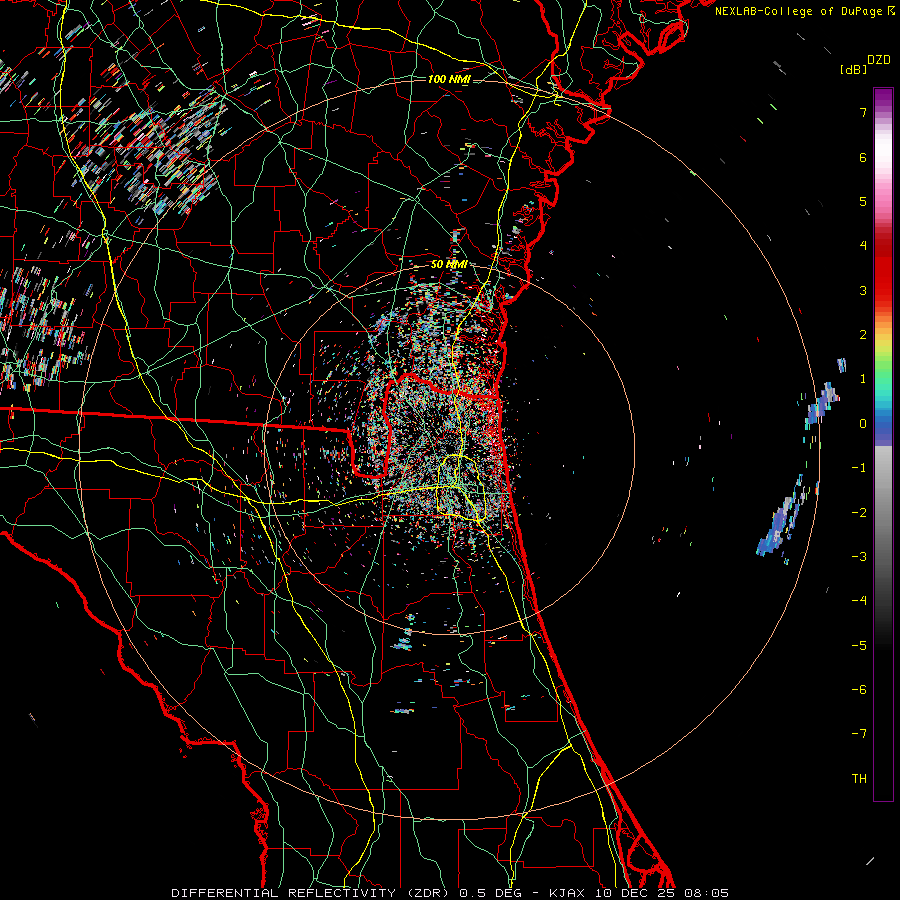
Task: Click the -1 dB tick label
Action: pyautogui.click(x=859, y=468)
